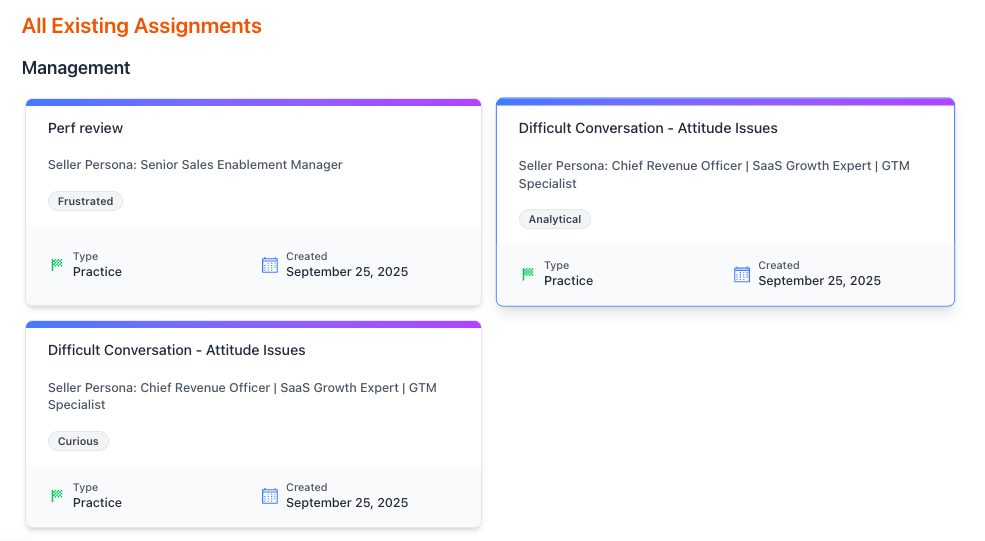
Task: Click the calendar icon in the Curious card
Action: point(269,496)
